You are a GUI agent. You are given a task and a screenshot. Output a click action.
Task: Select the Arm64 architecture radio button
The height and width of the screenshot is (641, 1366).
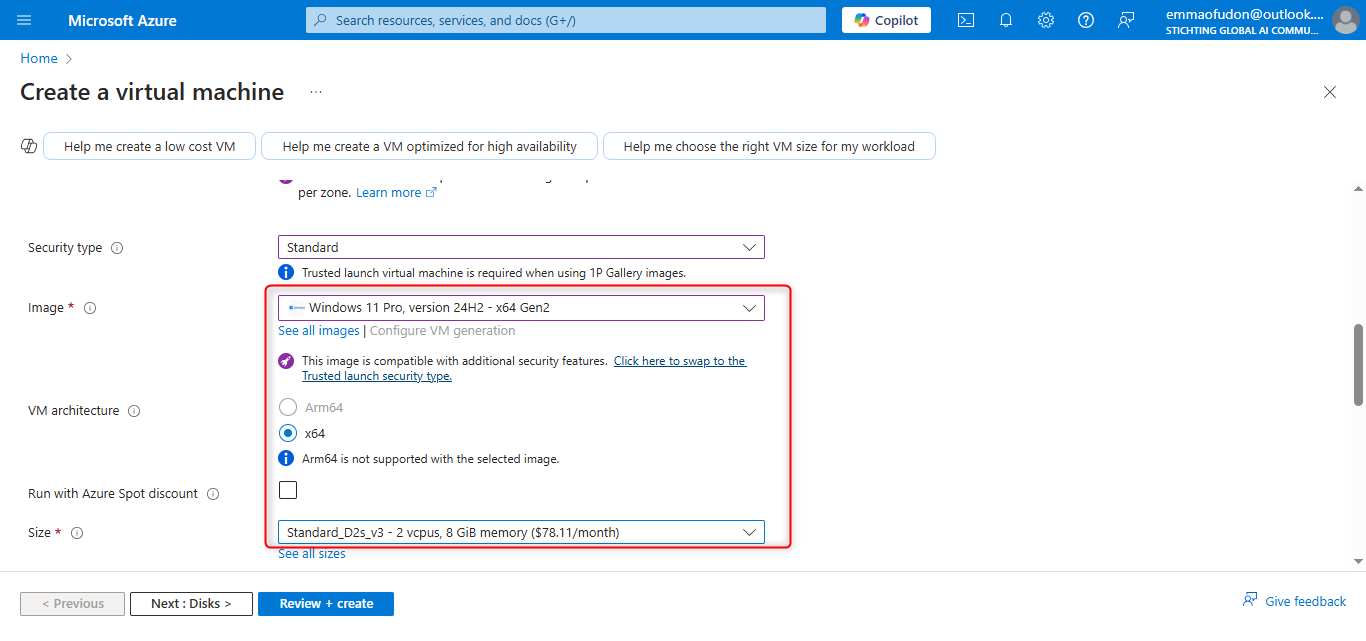pyautogui.click(x=288, y=407)
